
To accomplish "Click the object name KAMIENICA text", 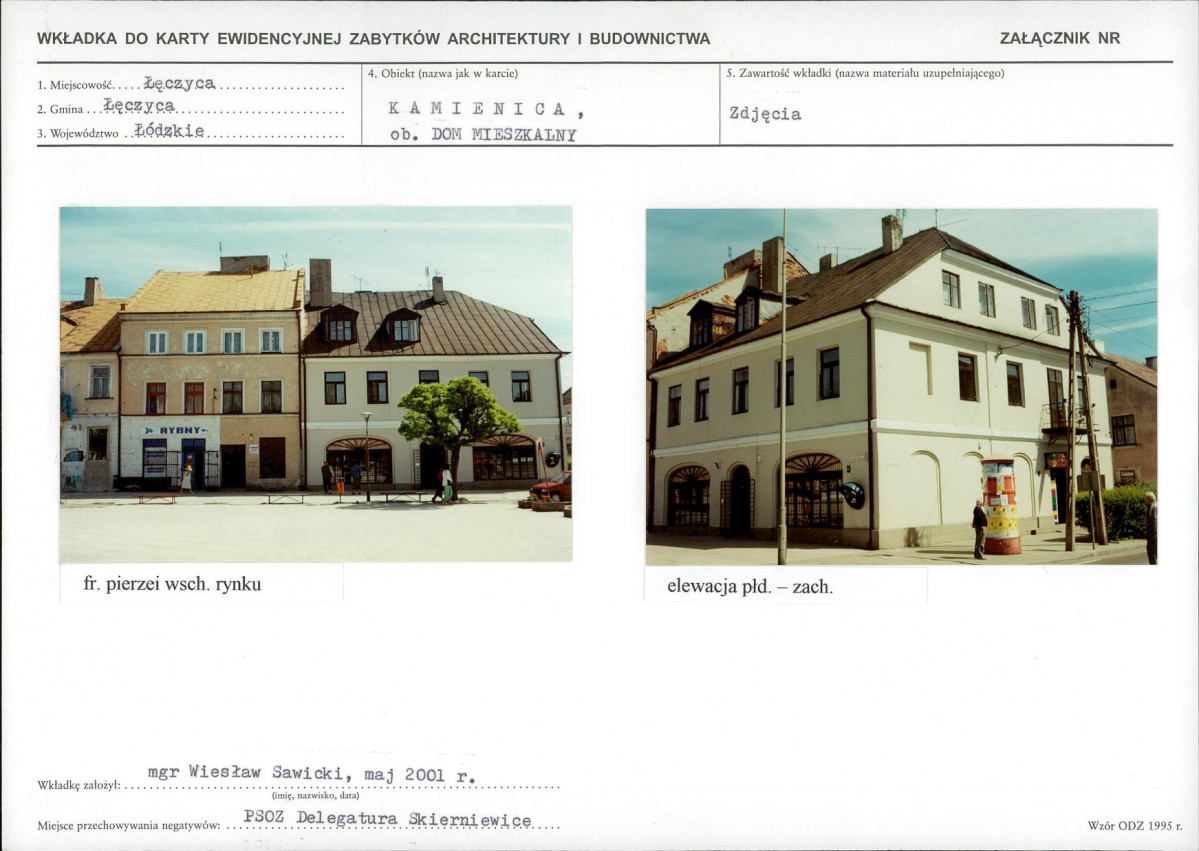I will pyautogui.click(x=486, y=109).
